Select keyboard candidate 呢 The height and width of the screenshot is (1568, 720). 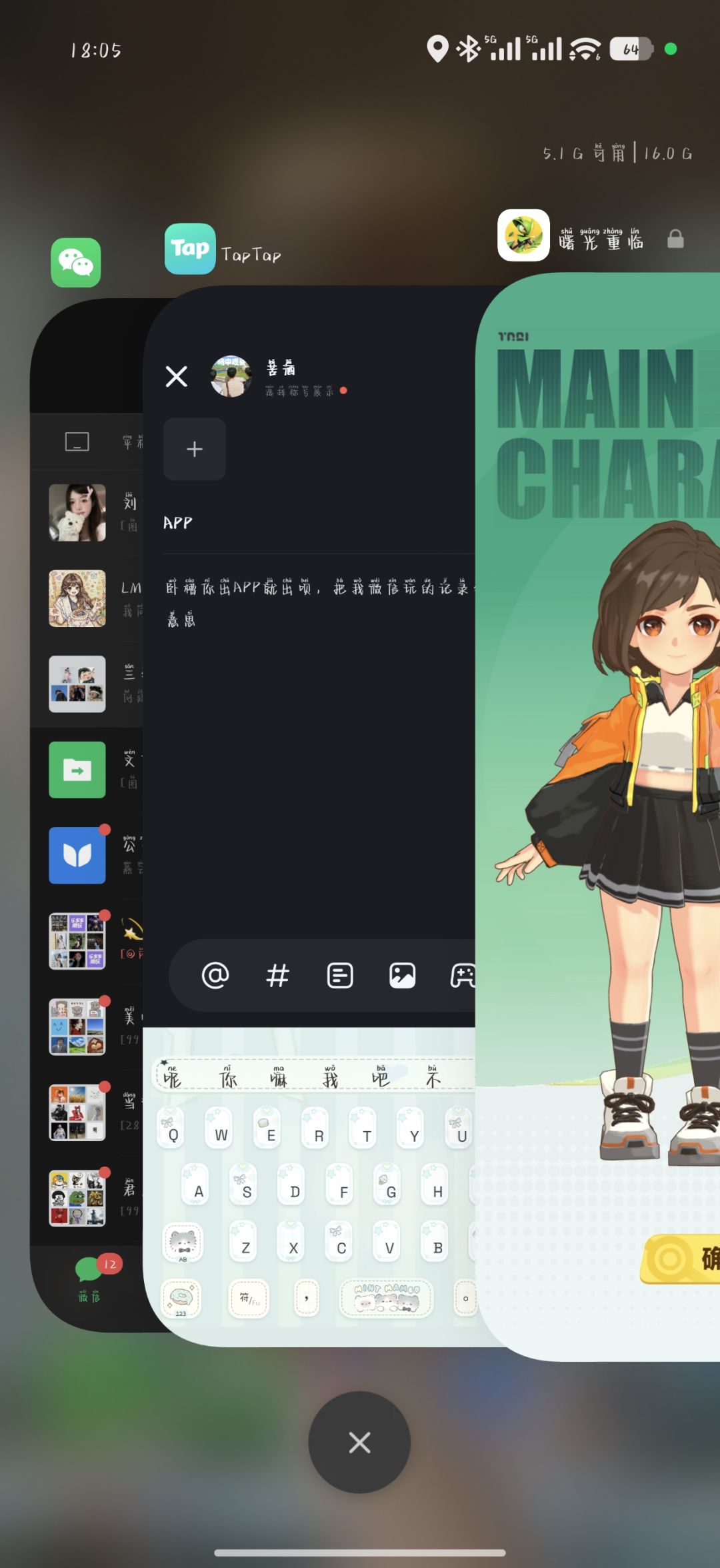click(173, 1077)
